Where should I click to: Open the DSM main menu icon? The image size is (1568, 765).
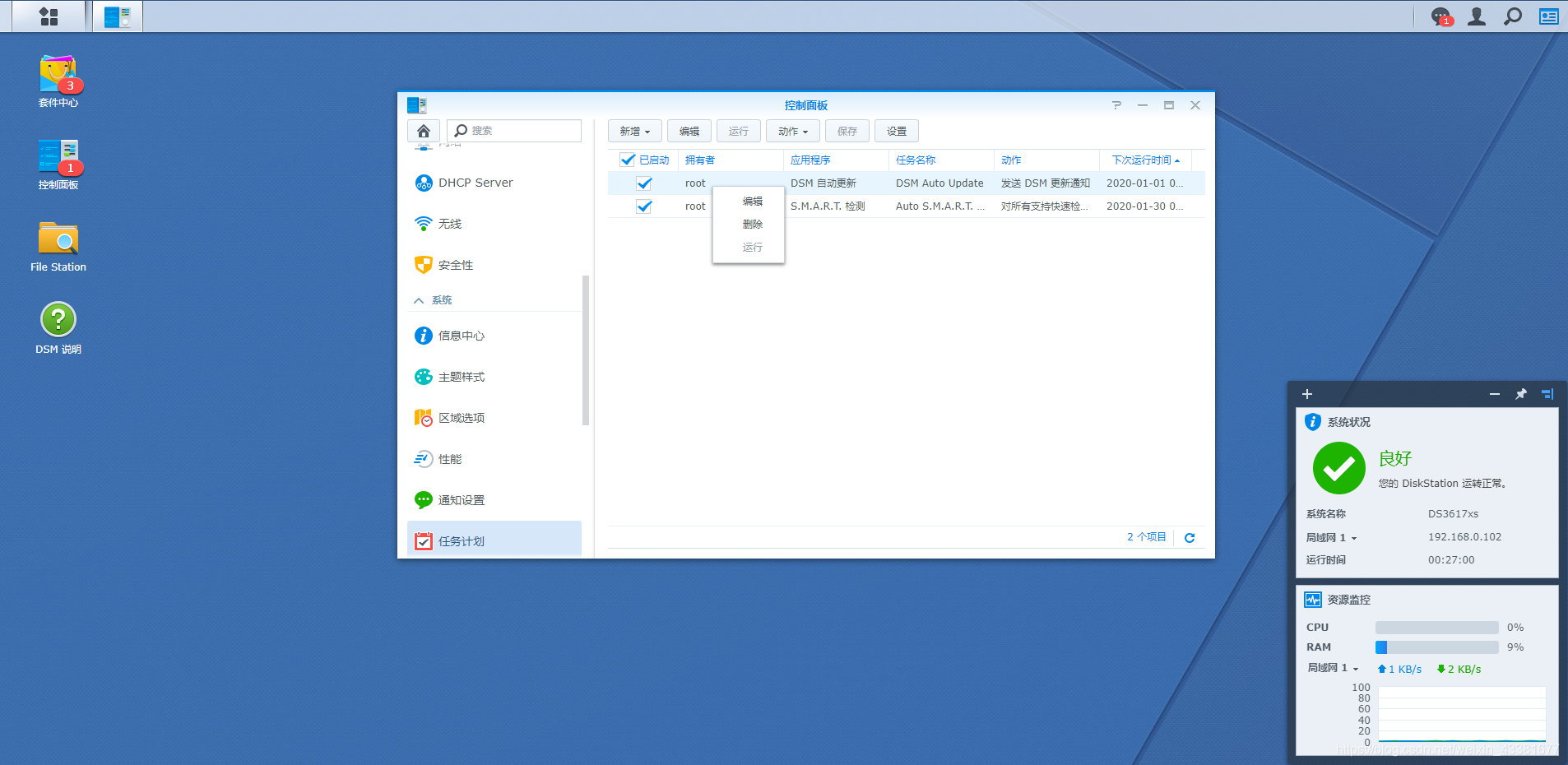click(x=49, y=16)
